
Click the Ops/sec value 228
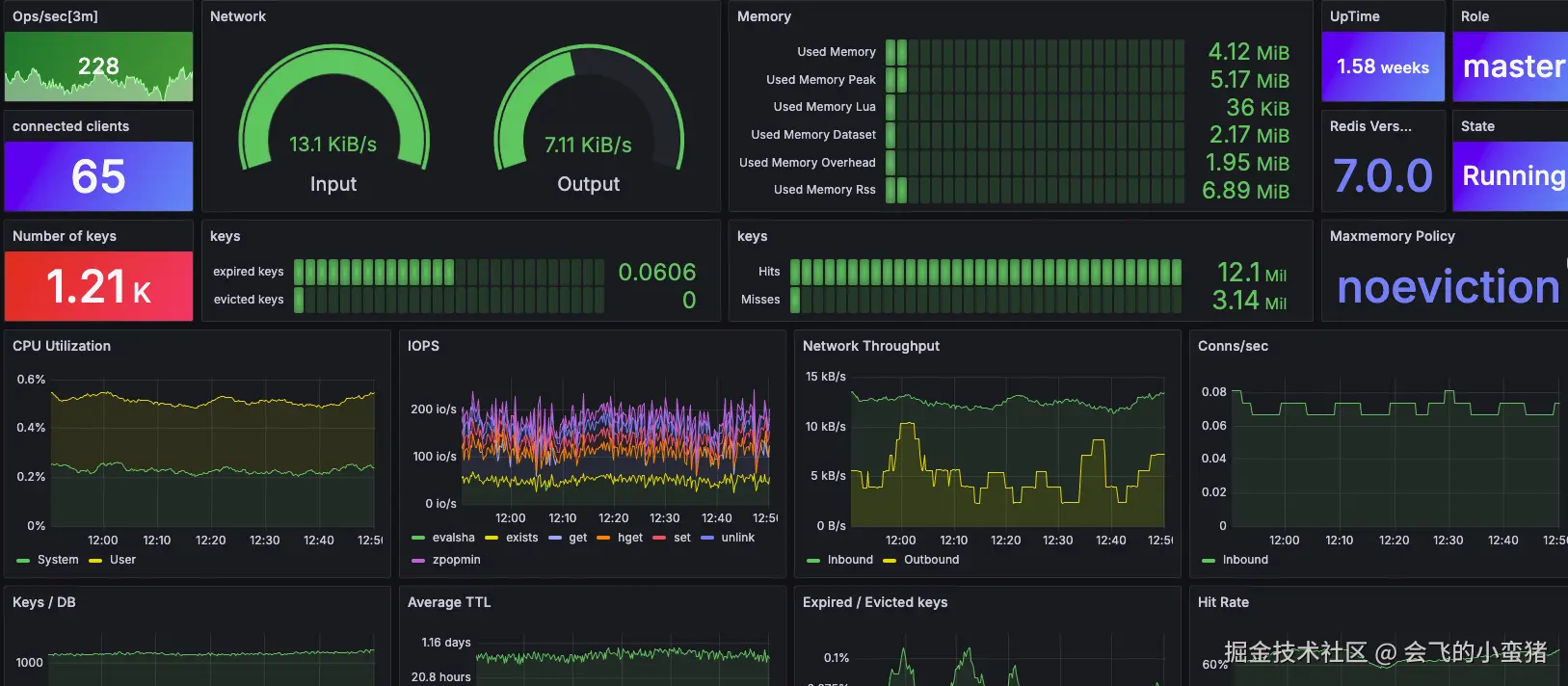click(98, 66)
